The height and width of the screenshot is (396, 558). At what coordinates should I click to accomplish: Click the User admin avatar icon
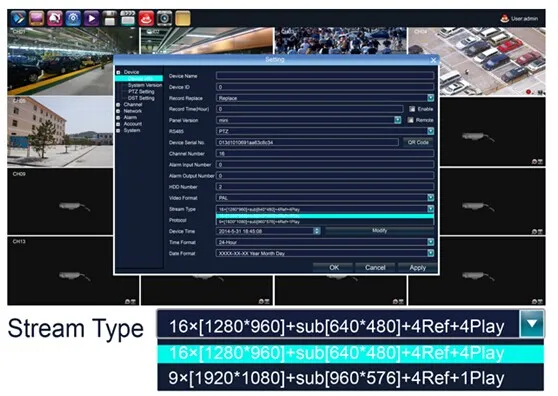[504, 19]
